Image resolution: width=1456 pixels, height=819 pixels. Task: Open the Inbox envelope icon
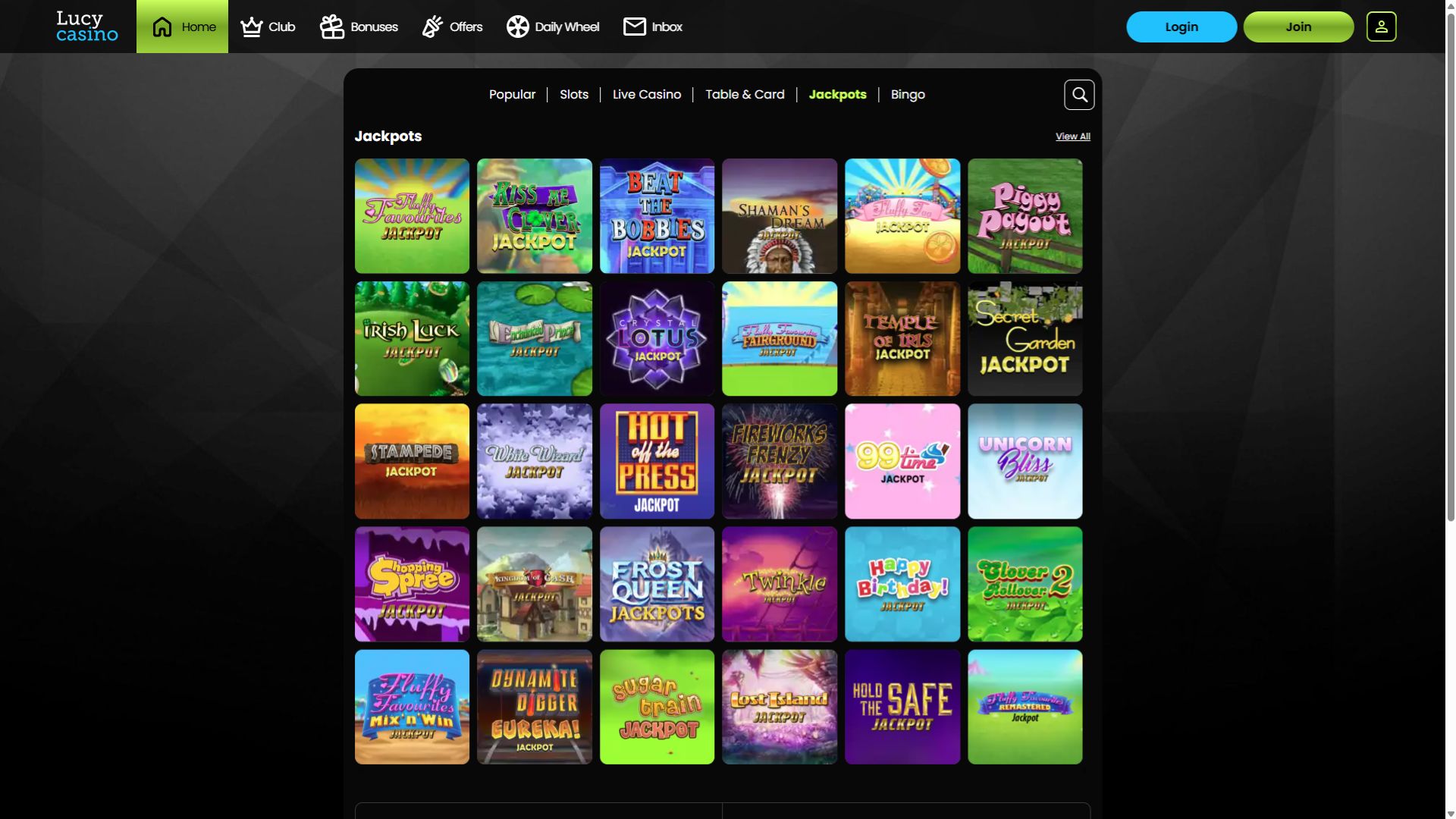click(634, 27)
